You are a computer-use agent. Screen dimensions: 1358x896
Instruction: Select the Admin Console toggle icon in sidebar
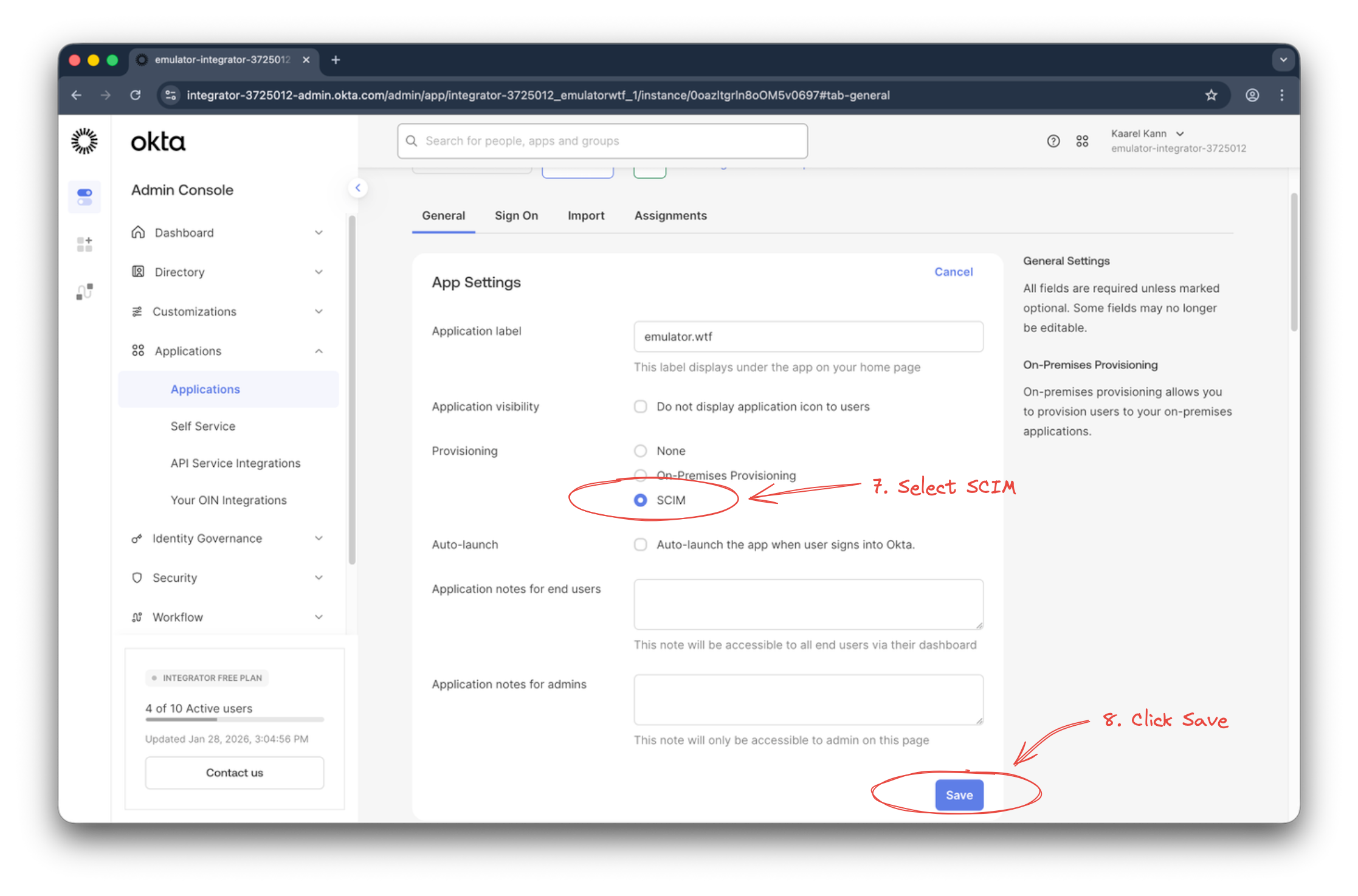pyautogui.click(x=84, y=196)
